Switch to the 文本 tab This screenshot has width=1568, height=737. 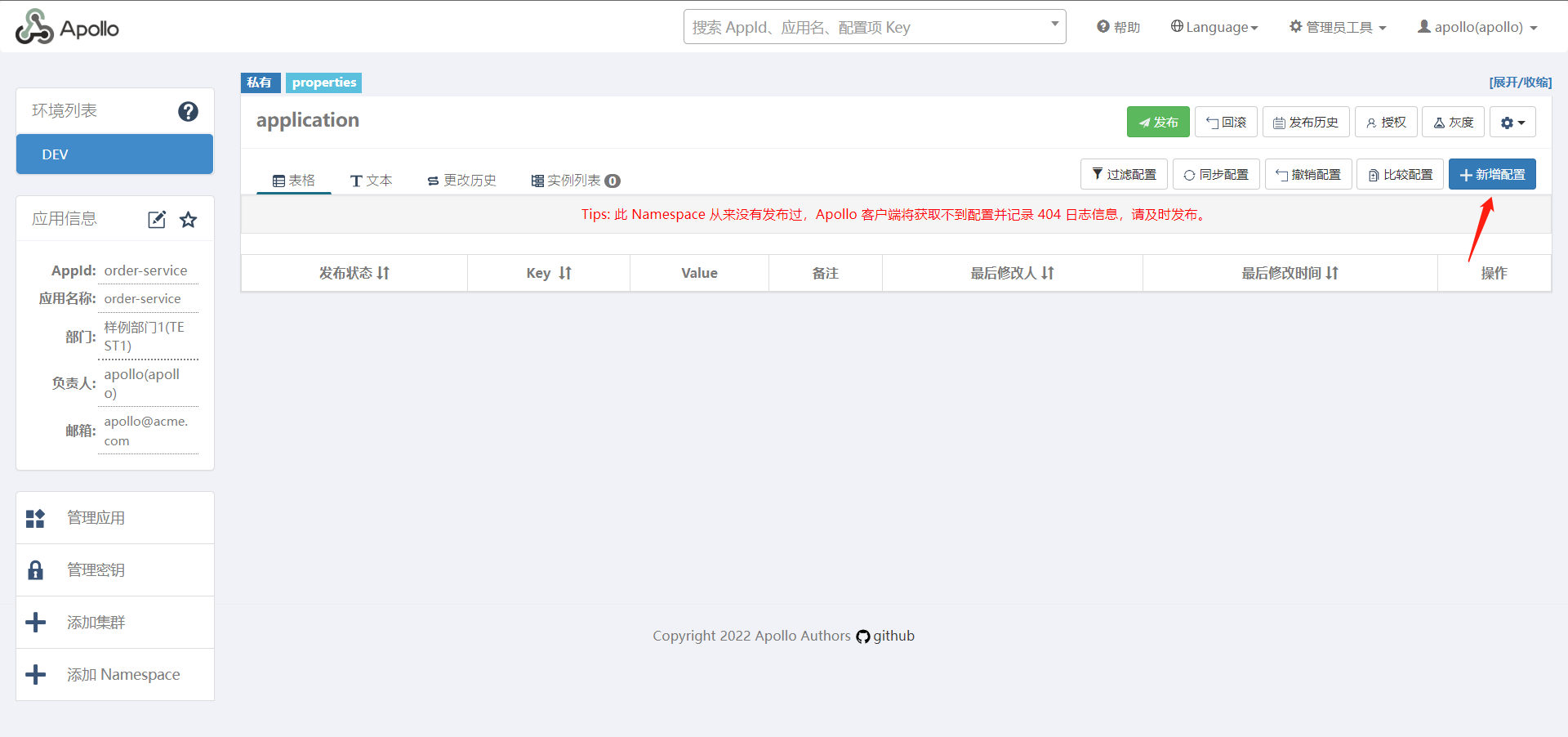pos(372,181)
